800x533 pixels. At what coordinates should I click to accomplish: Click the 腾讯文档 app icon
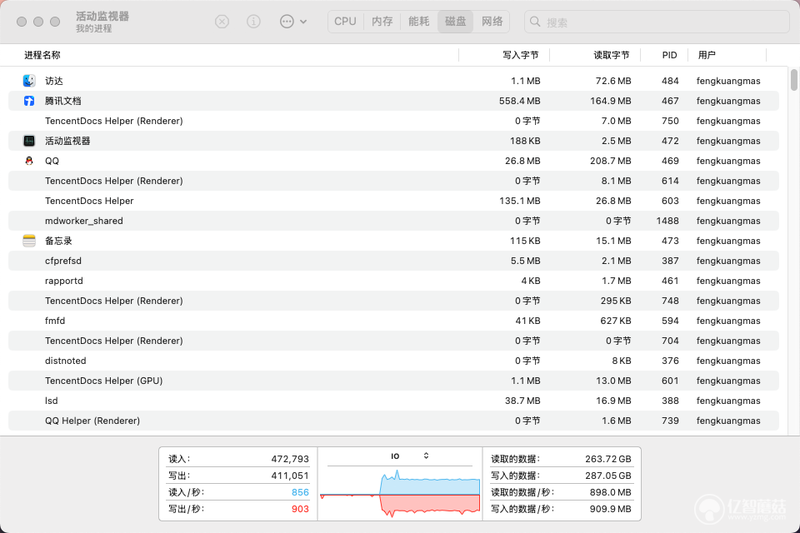(x=29, y=101)
